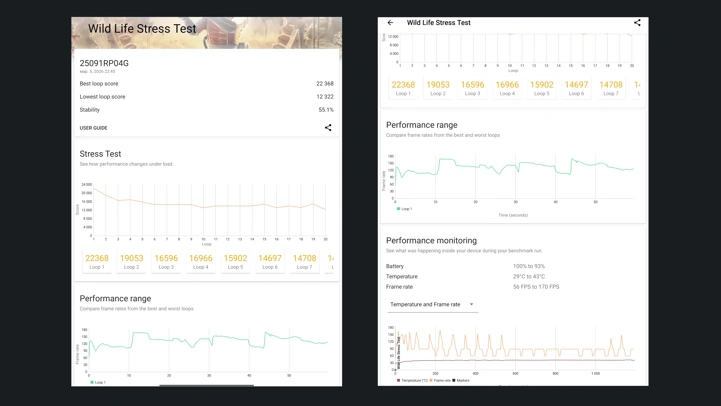Expand the Temperature and Frame rate dropdown

click(432, 304)
